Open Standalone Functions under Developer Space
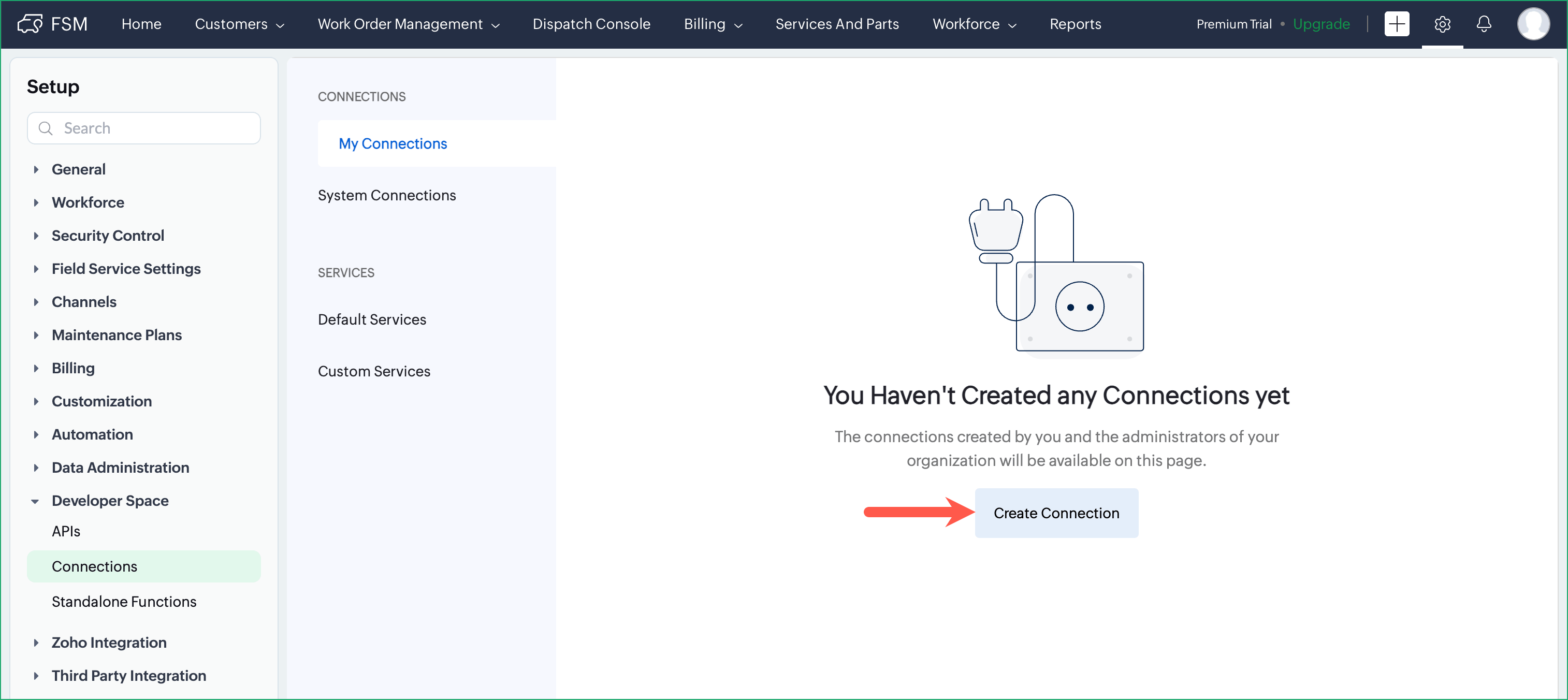 pos(124,602)
